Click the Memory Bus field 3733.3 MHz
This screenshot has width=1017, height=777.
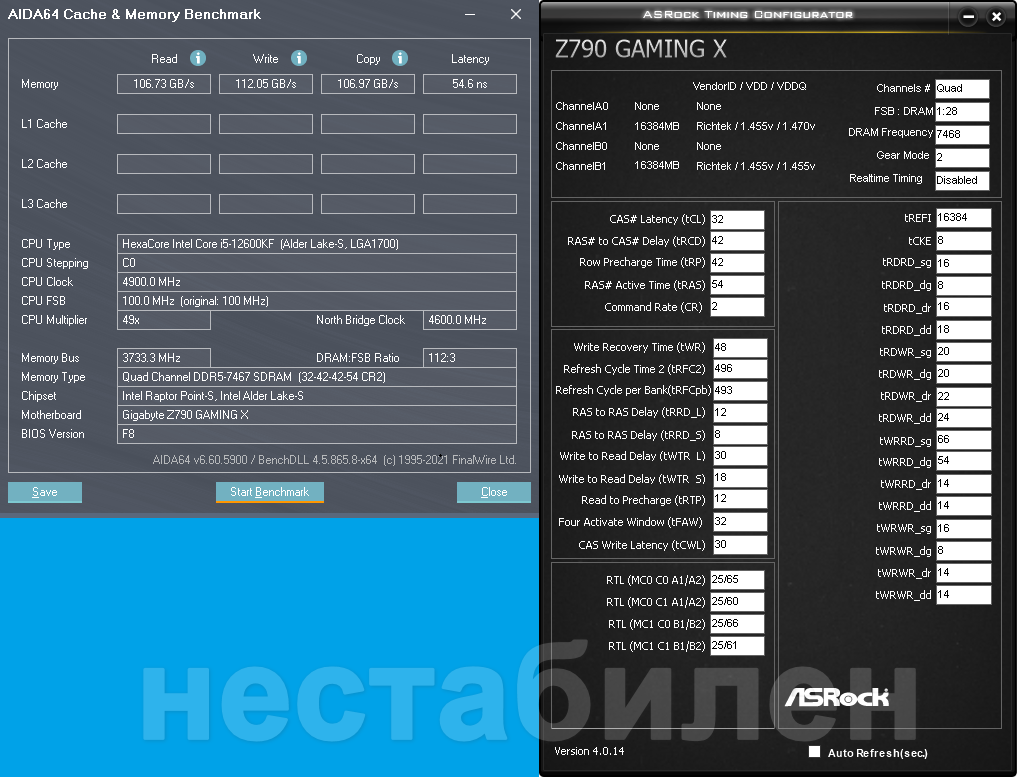point(163,358)
